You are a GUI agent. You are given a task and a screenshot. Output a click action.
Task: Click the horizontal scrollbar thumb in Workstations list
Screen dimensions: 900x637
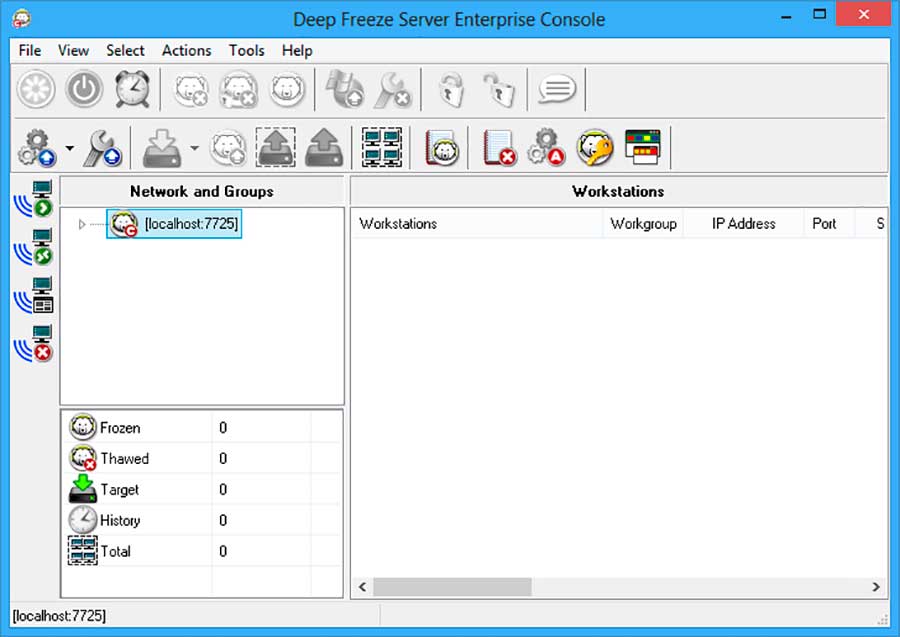(x=452, y=586)
